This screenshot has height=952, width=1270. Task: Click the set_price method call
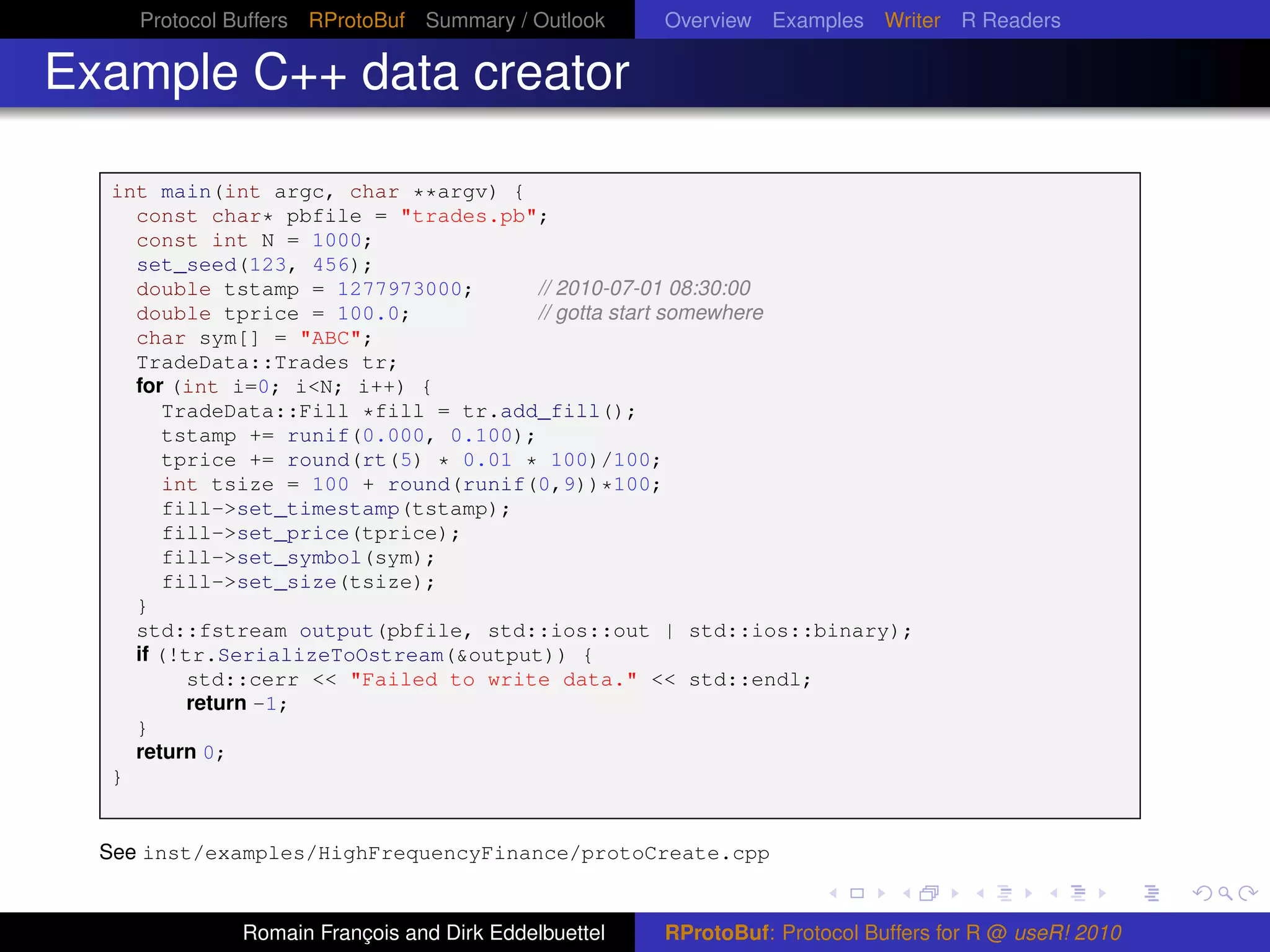(x=293, y=534)
